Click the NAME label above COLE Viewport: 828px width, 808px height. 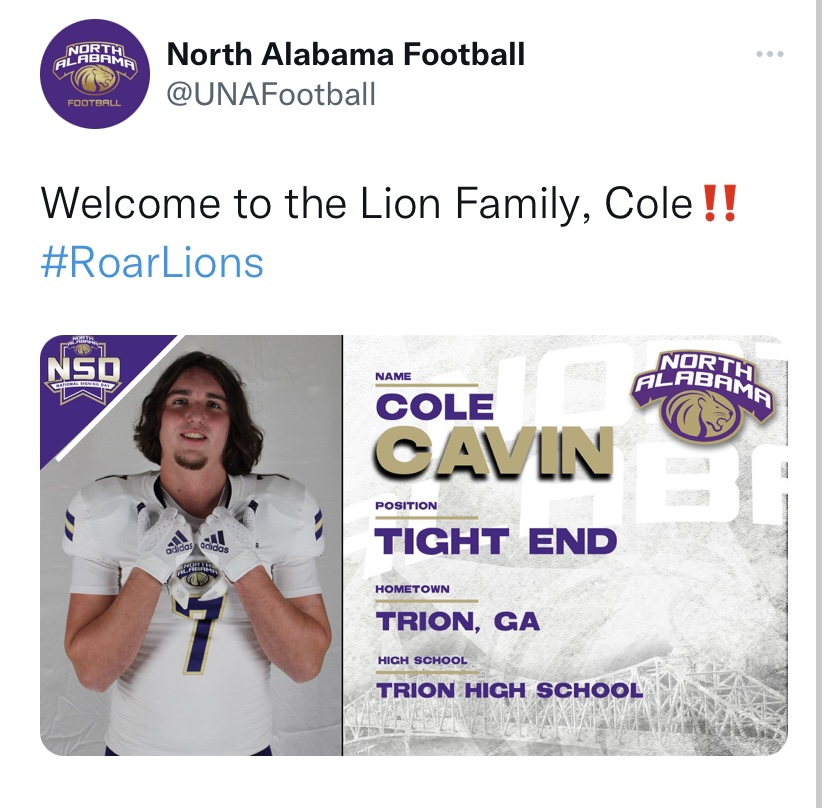pos(393,377)
